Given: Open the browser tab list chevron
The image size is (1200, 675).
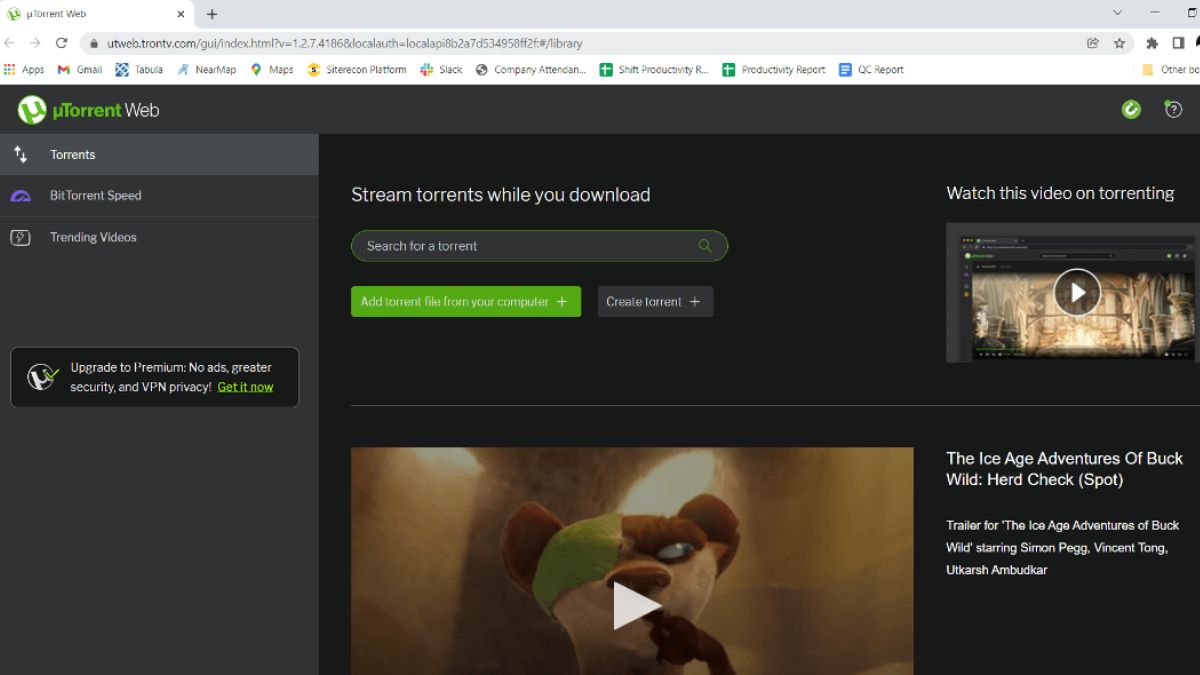Looking at the screenshot, I should pyautogui.click(x=1117, y=14).
